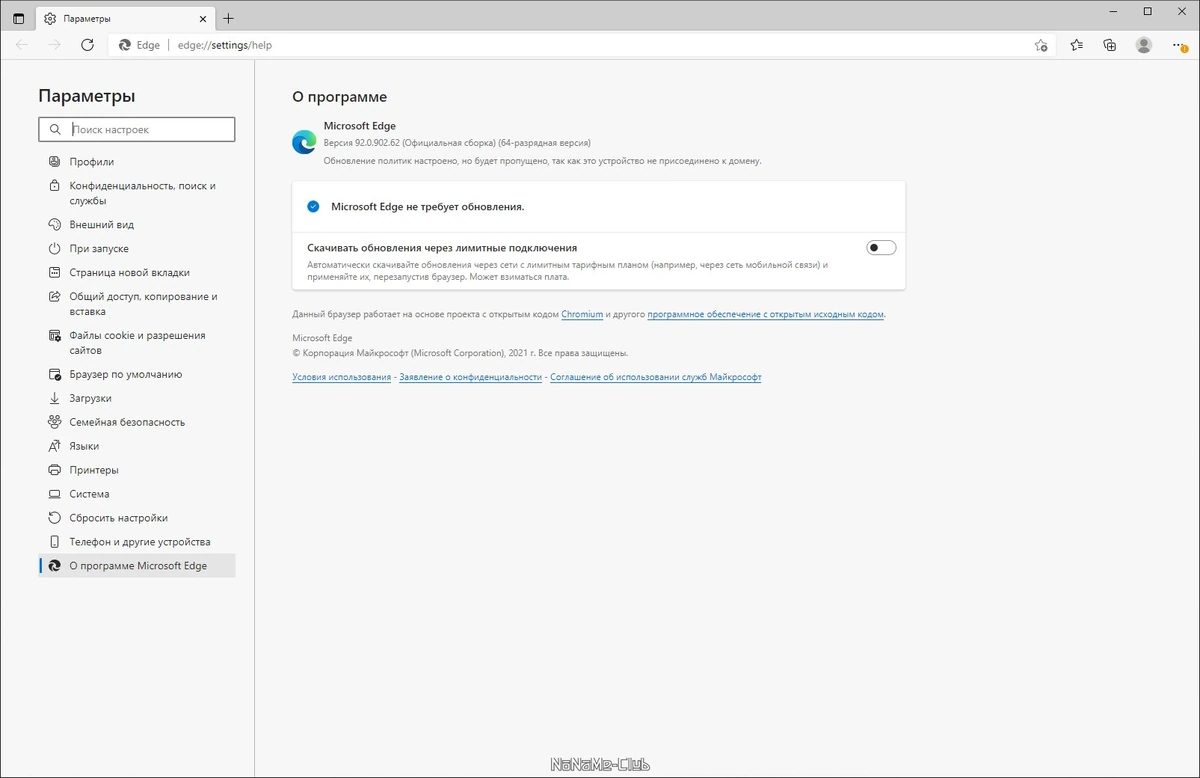Screen dimensions: 1200x778
Task: Open a new tab with plus button
Action: click(229, 18)
